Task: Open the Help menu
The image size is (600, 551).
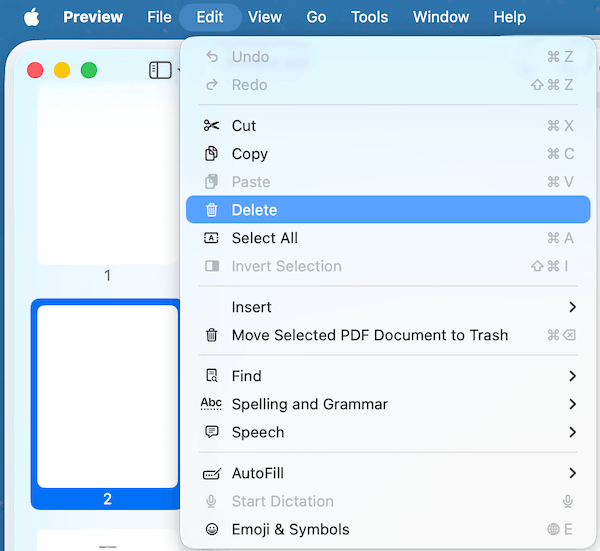Action: tap(510, 17)
